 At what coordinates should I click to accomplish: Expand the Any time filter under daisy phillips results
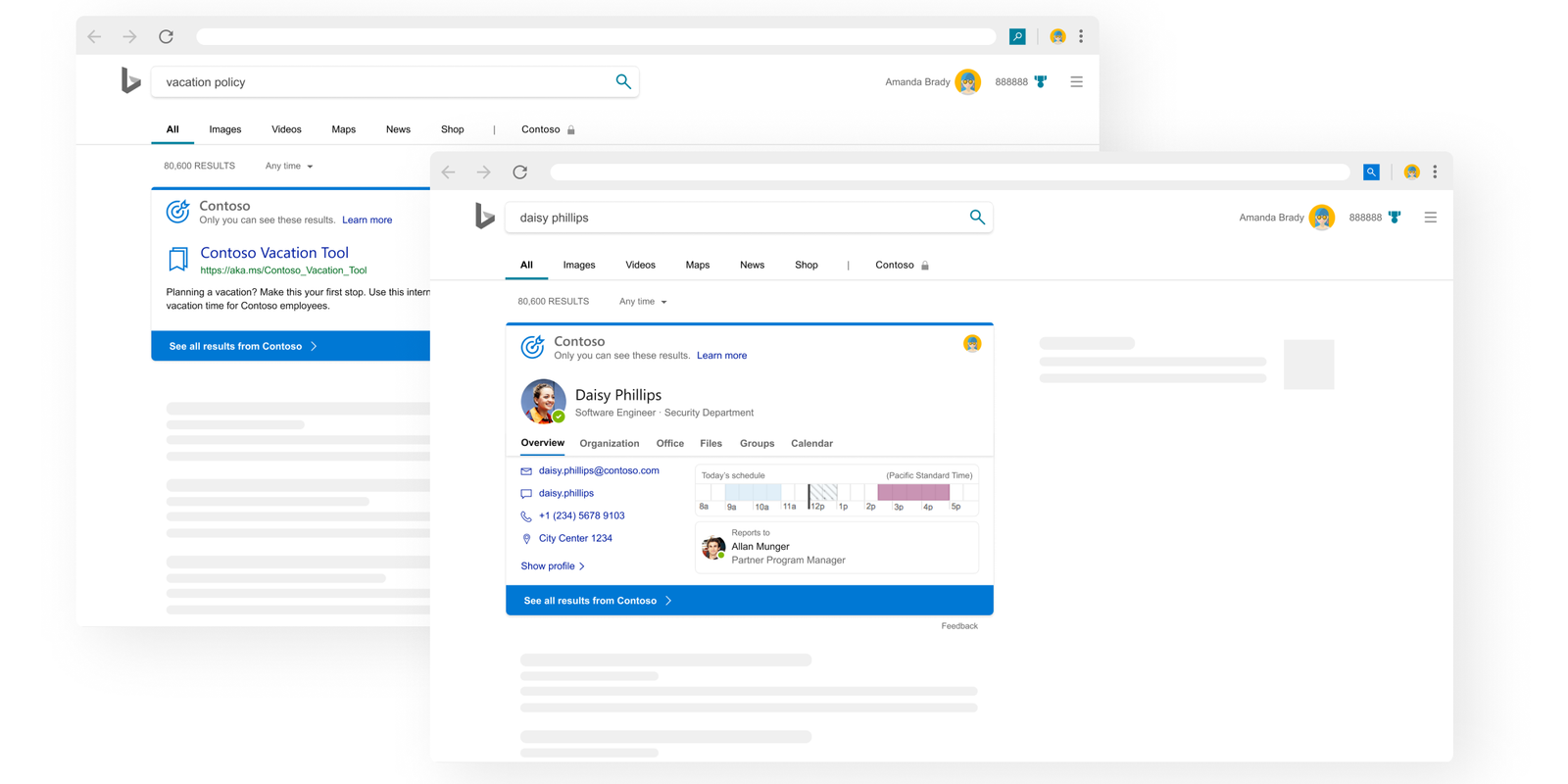pos(643,302)
